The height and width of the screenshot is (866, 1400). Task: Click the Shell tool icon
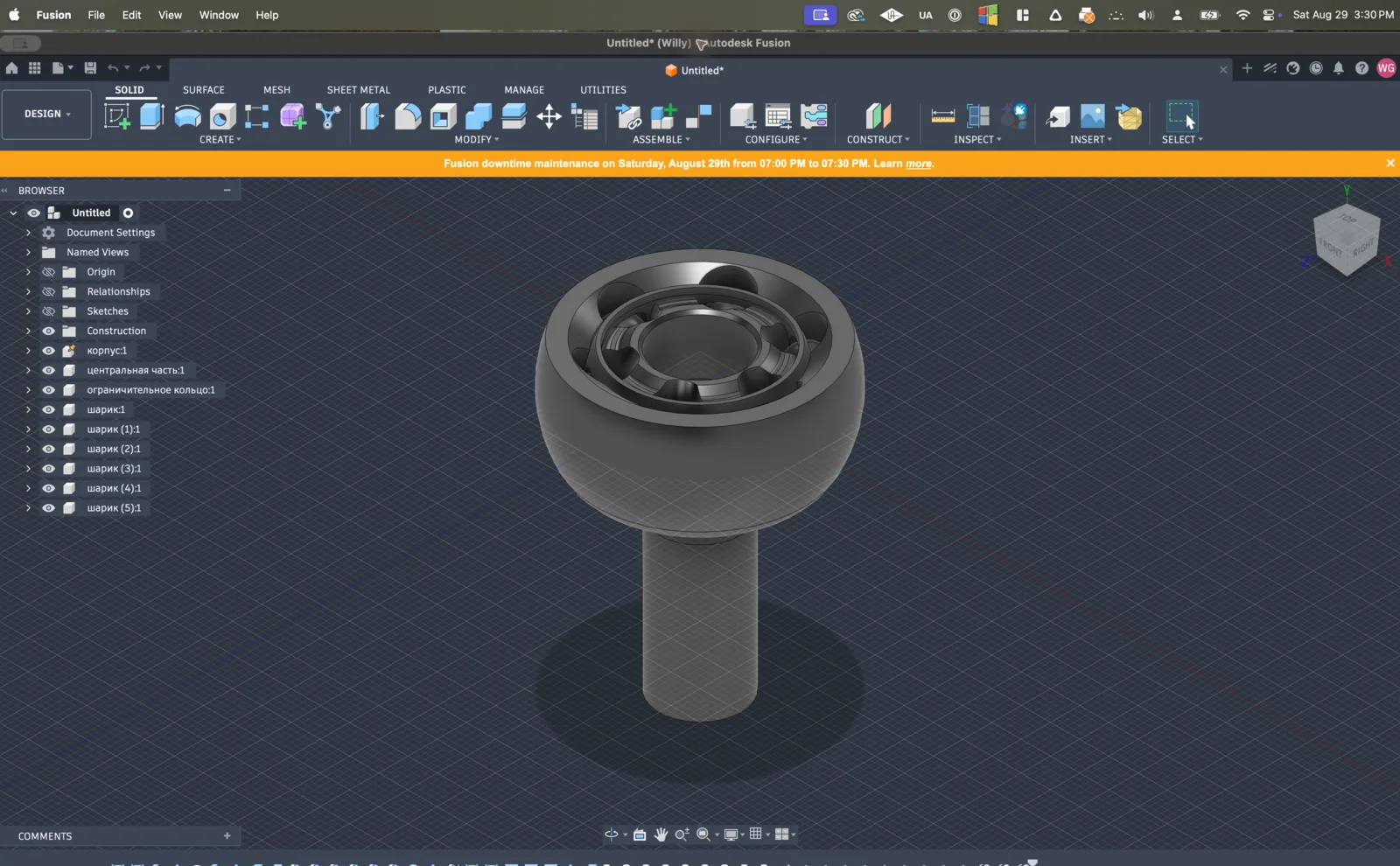443,116
